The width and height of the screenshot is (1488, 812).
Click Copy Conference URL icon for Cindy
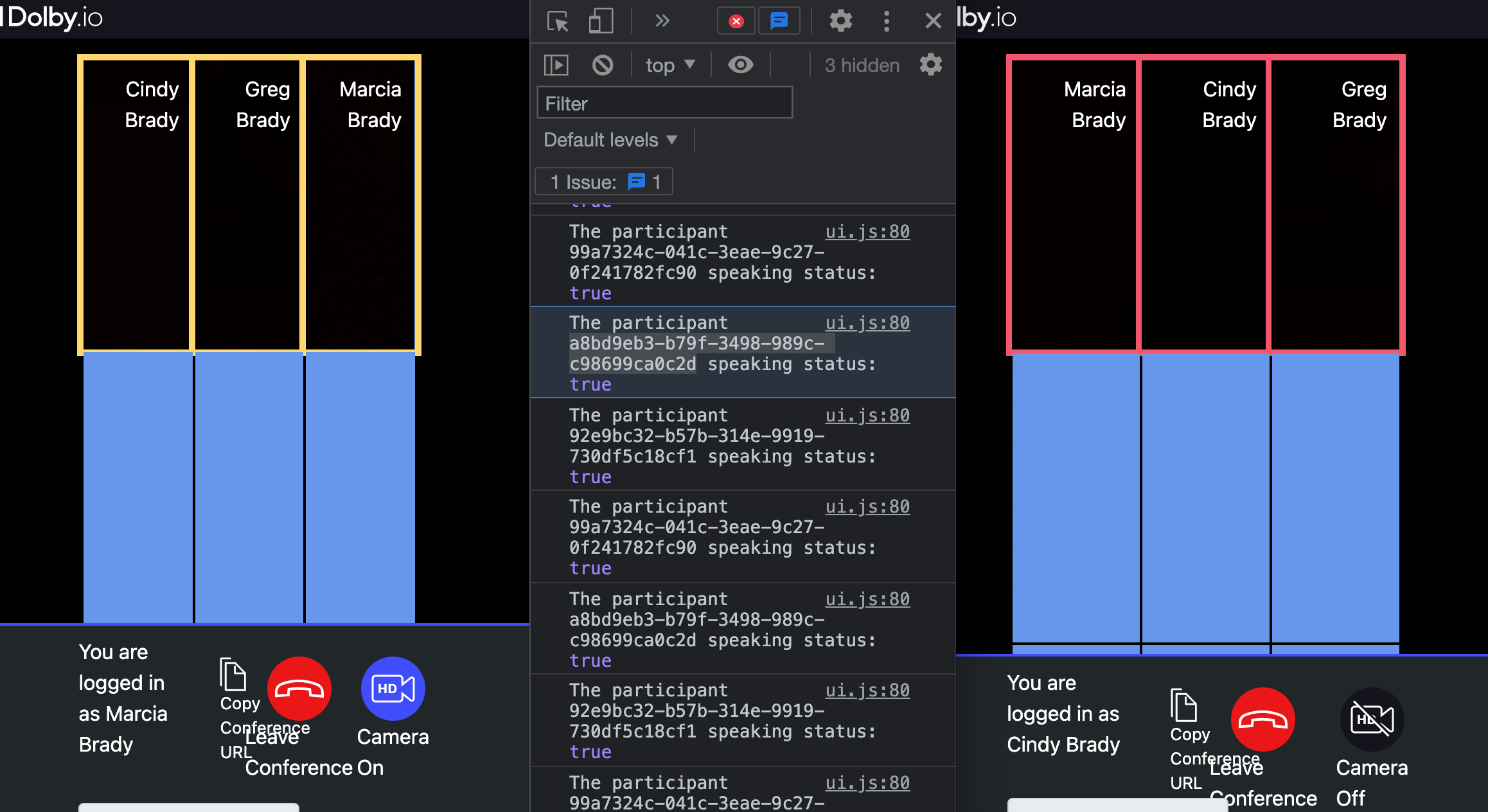(1183, 705)
